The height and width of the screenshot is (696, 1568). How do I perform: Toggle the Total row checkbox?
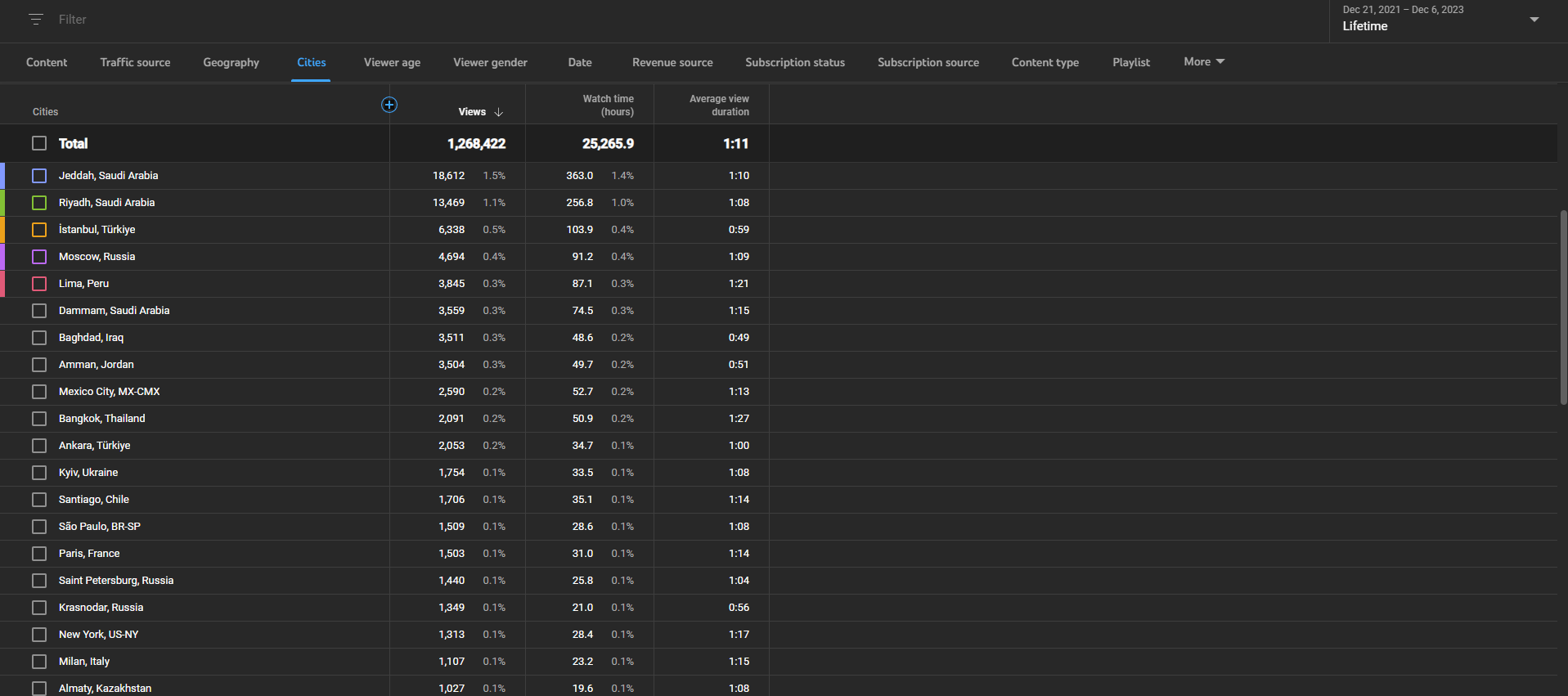pyautogui.click(x=39, y=143)
